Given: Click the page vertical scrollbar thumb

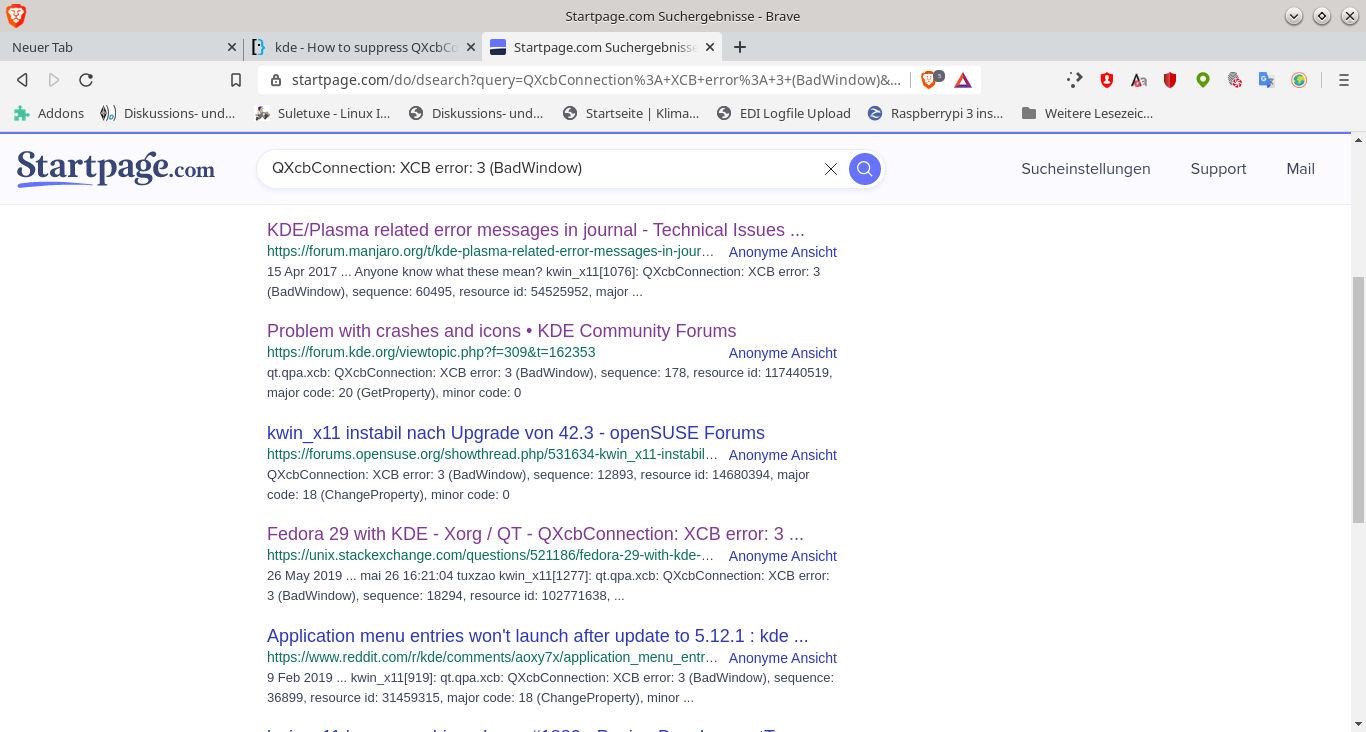Looking at the screenshot, I should (x=1358, y=400).
